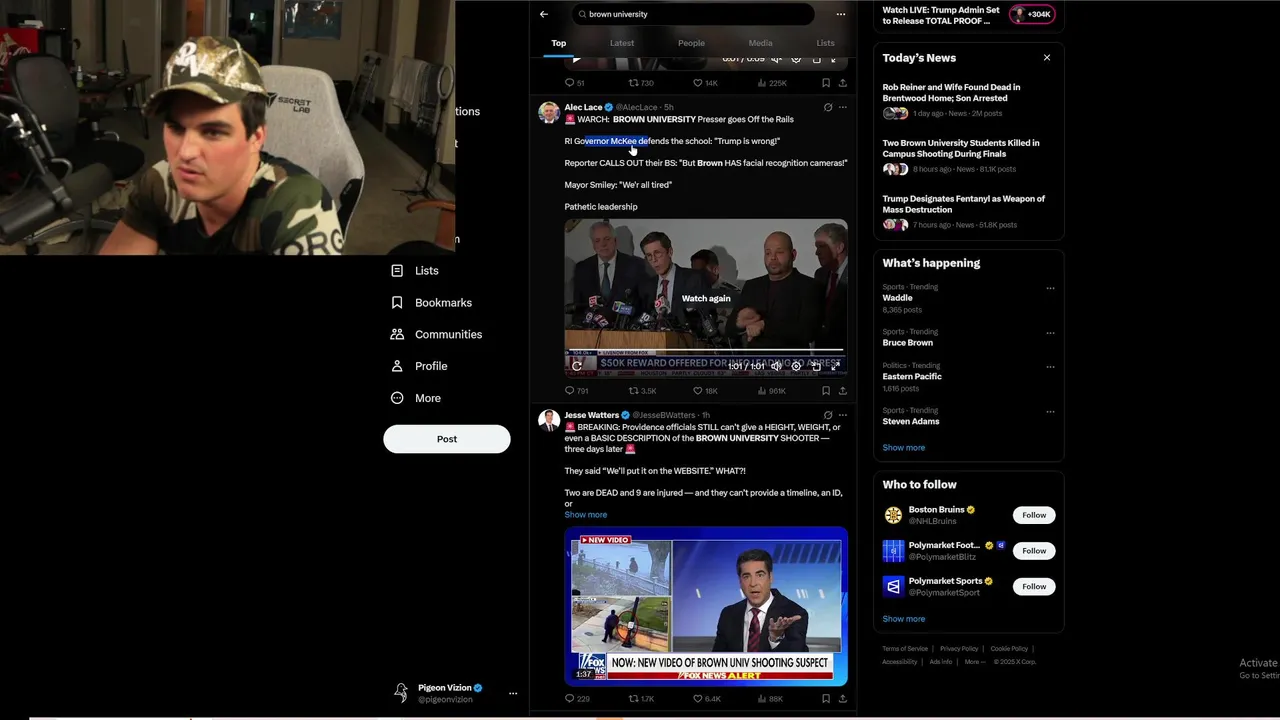Screen dimensions: 1280x720
Task: Click the Grok icon on Jesse Watters' post
Action: point(827,415)
